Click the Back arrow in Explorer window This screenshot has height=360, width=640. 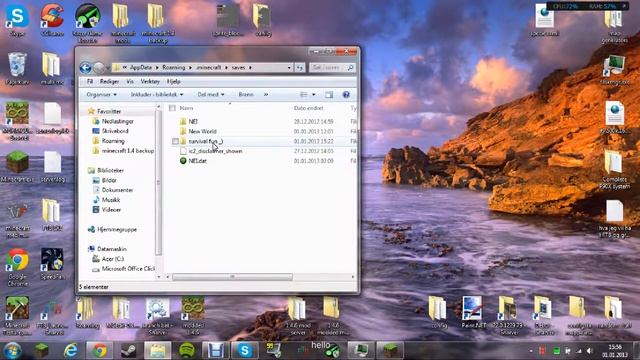tap(85, 68)
